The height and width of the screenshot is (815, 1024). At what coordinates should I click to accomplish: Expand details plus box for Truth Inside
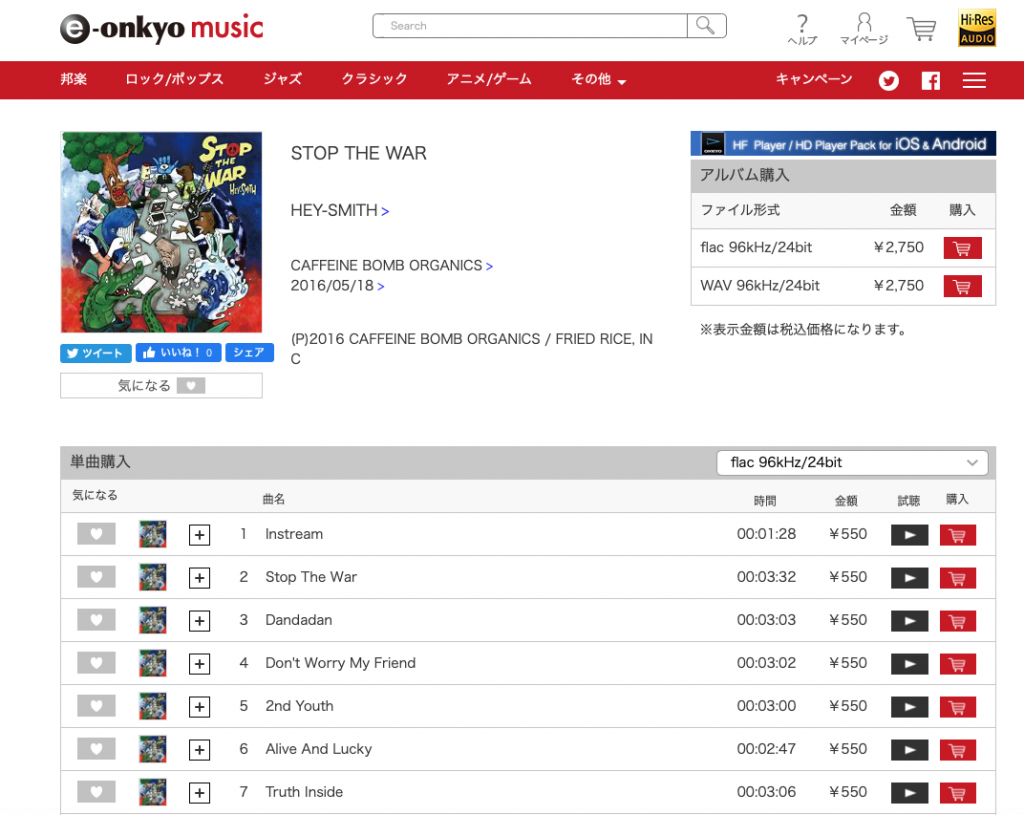click(199, 793)
